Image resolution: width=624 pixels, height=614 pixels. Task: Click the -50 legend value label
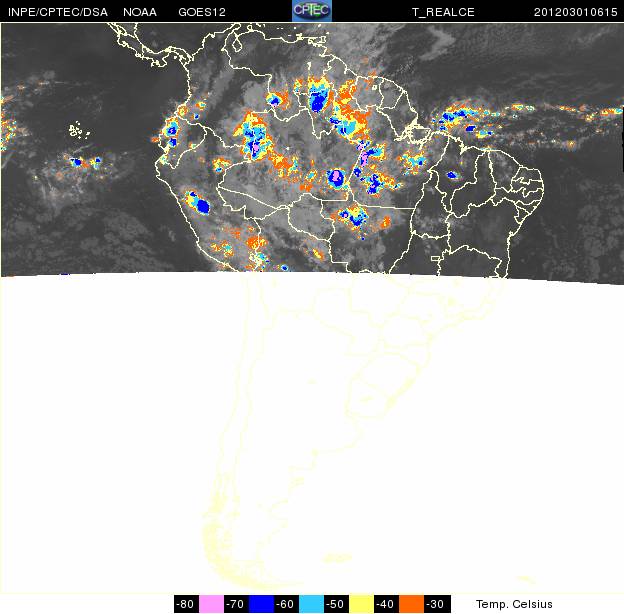point(336,604)
